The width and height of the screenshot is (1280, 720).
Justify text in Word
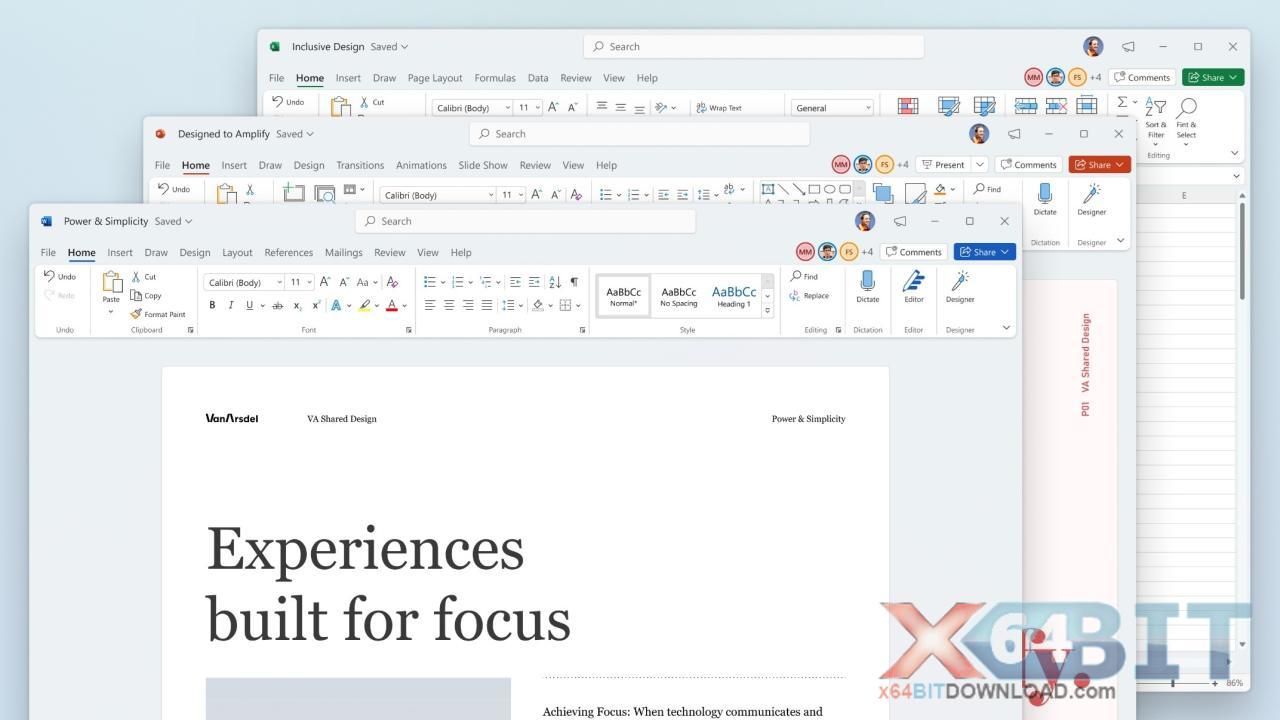click(x=487, y=305)
